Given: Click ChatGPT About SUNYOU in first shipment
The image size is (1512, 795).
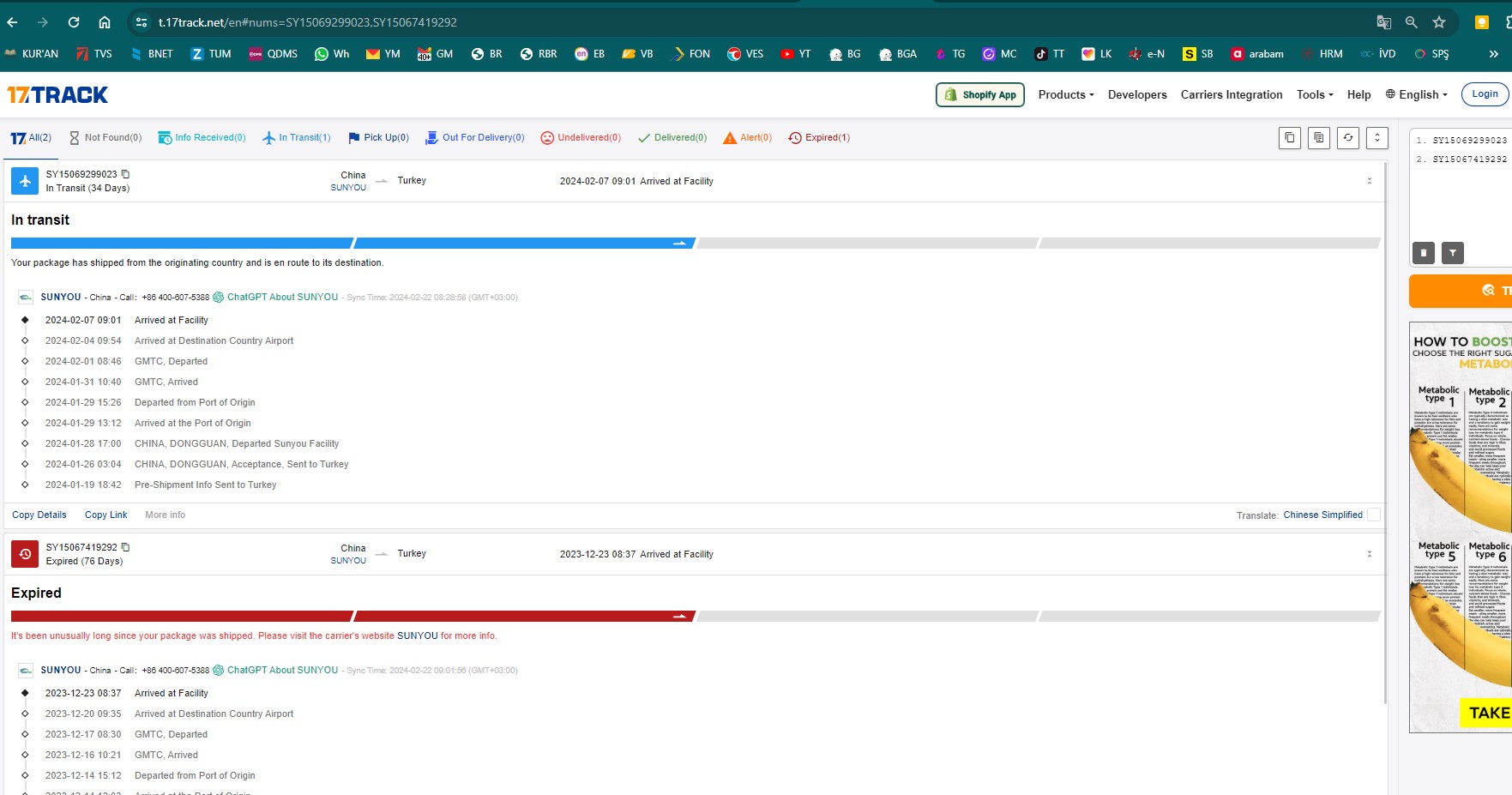Looking at the screenshot, I should pyautogui.click(x=282, y=298).
